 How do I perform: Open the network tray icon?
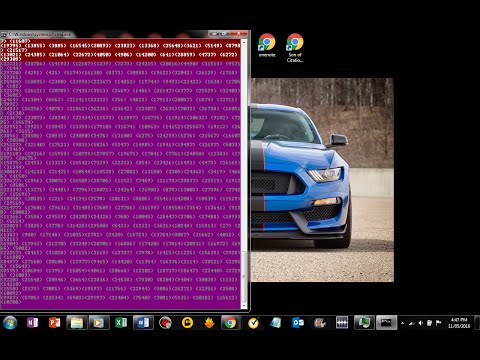[x=412, y=323]
